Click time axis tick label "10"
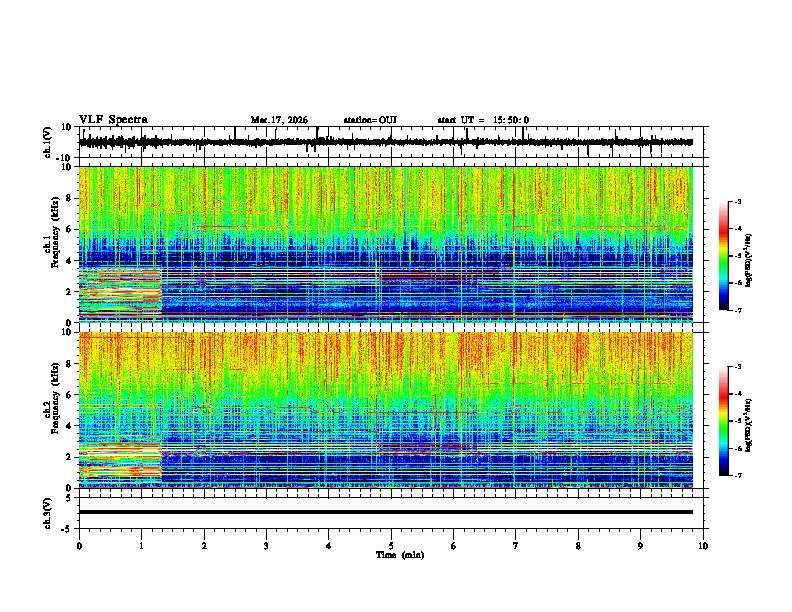This screenshot has height=612, width=792. pyautogui.click(x=703, y=546)
